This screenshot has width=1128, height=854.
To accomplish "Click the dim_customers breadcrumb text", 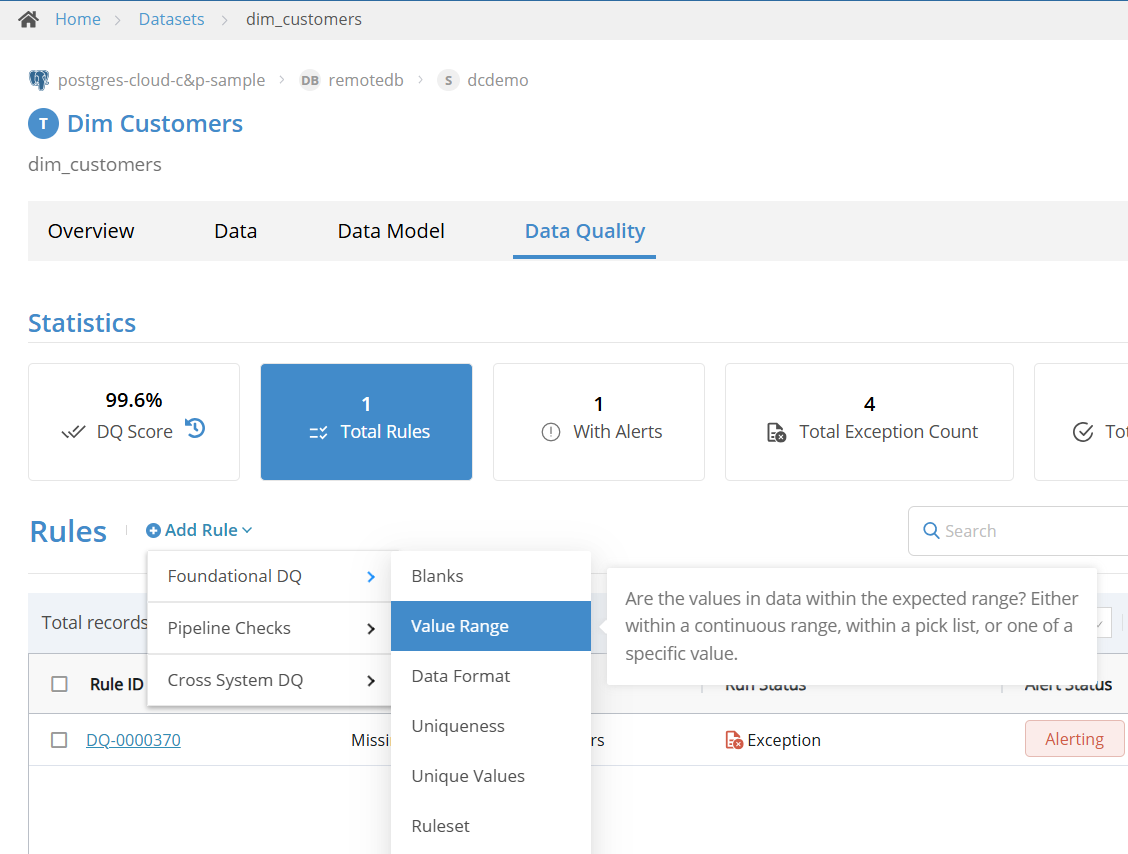I will (304, 19).
